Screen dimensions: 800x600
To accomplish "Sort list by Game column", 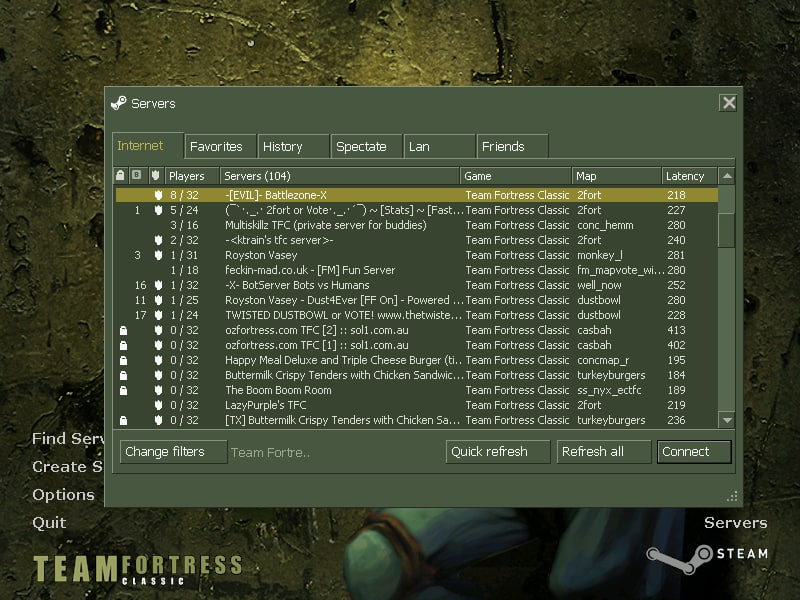I will (x=516, y=176).
